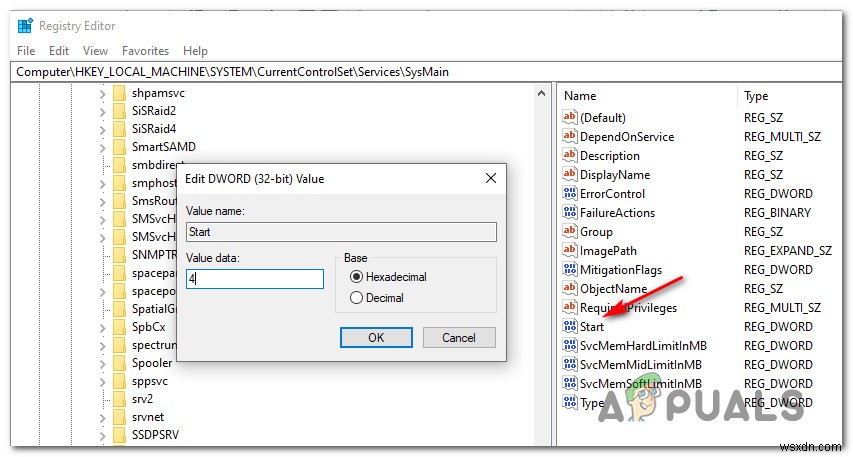The height and width of the screenshot is (457, 853).
Task: Select the (Default) value string icon
Action: 570,117
